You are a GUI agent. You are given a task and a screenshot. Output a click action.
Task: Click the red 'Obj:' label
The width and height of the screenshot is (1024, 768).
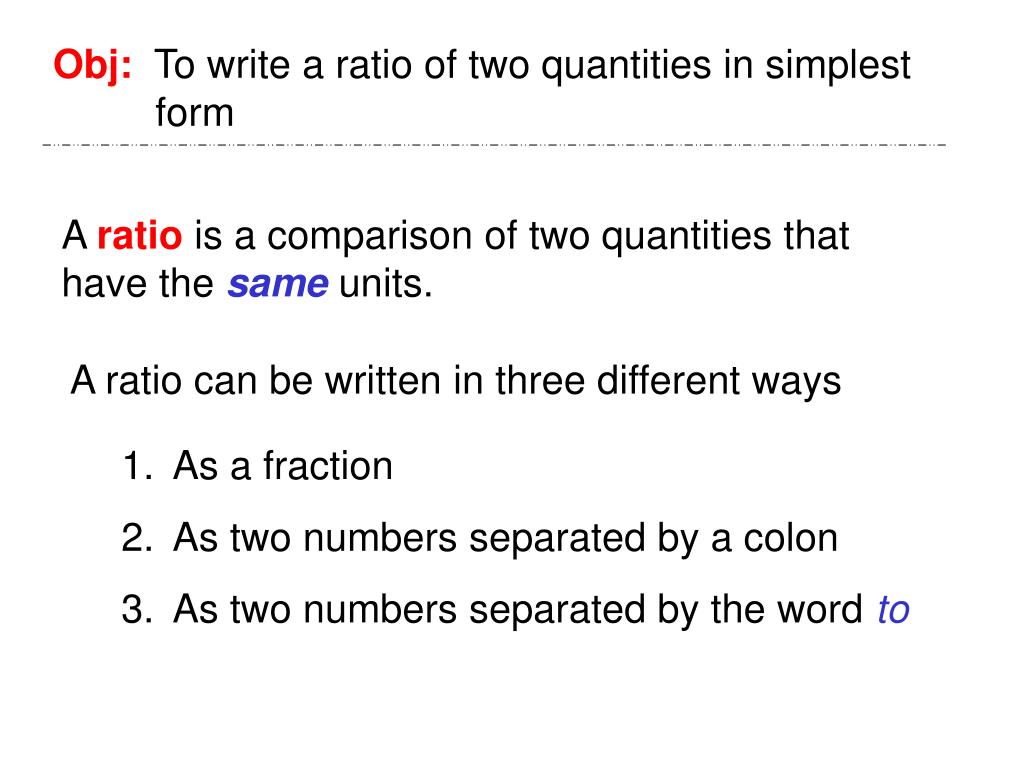(x=93, y=67)
